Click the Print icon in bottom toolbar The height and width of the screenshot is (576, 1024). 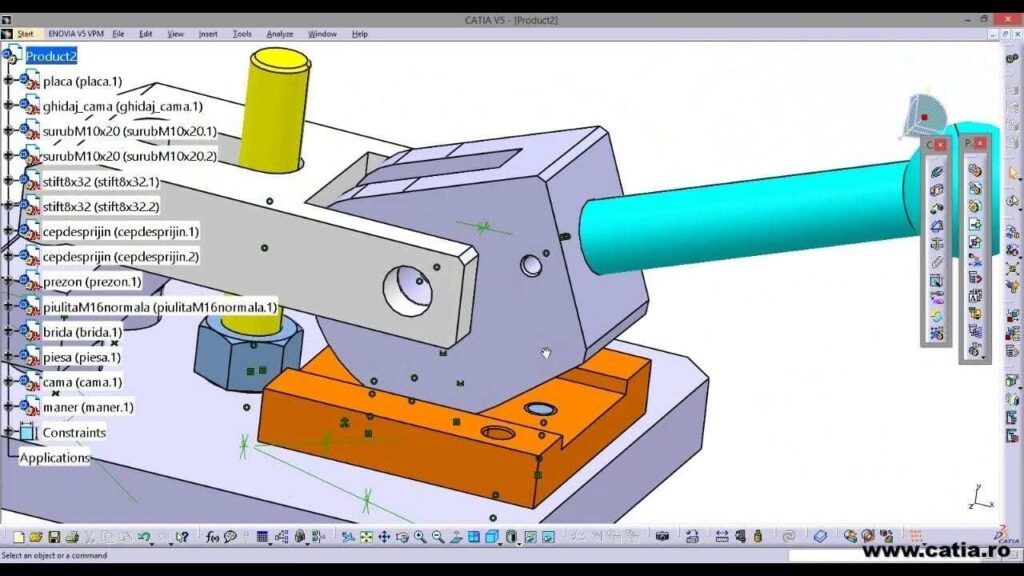coord(72,537)
